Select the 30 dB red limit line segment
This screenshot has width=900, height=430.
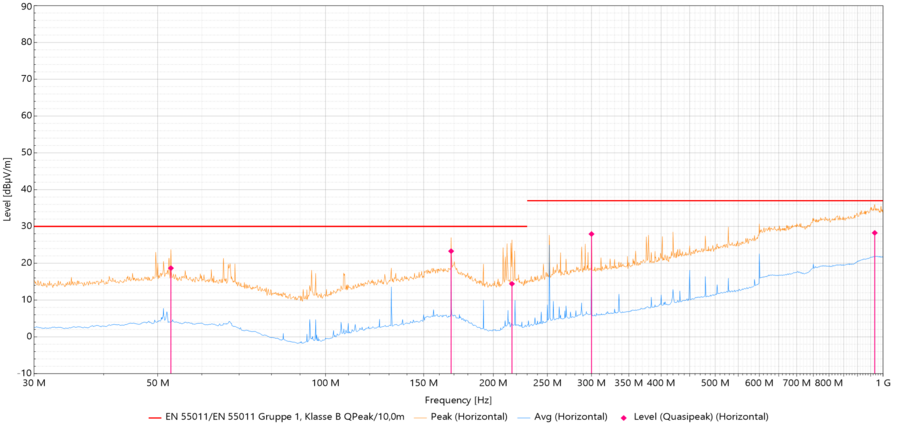280,226
